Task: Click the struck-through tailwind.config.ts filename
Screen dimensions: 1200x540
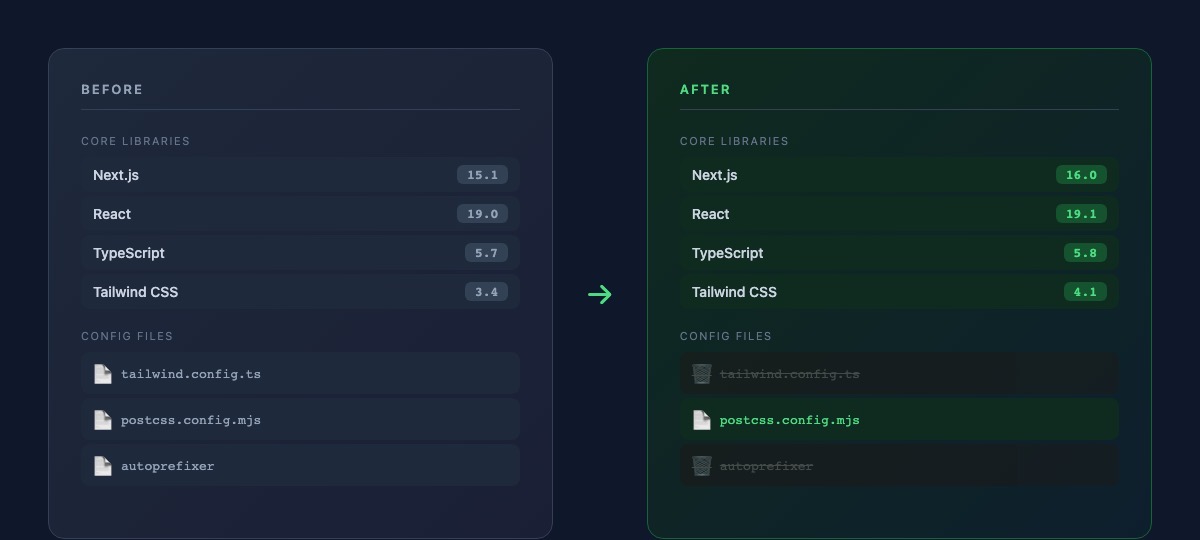Action: click(789, 374)
